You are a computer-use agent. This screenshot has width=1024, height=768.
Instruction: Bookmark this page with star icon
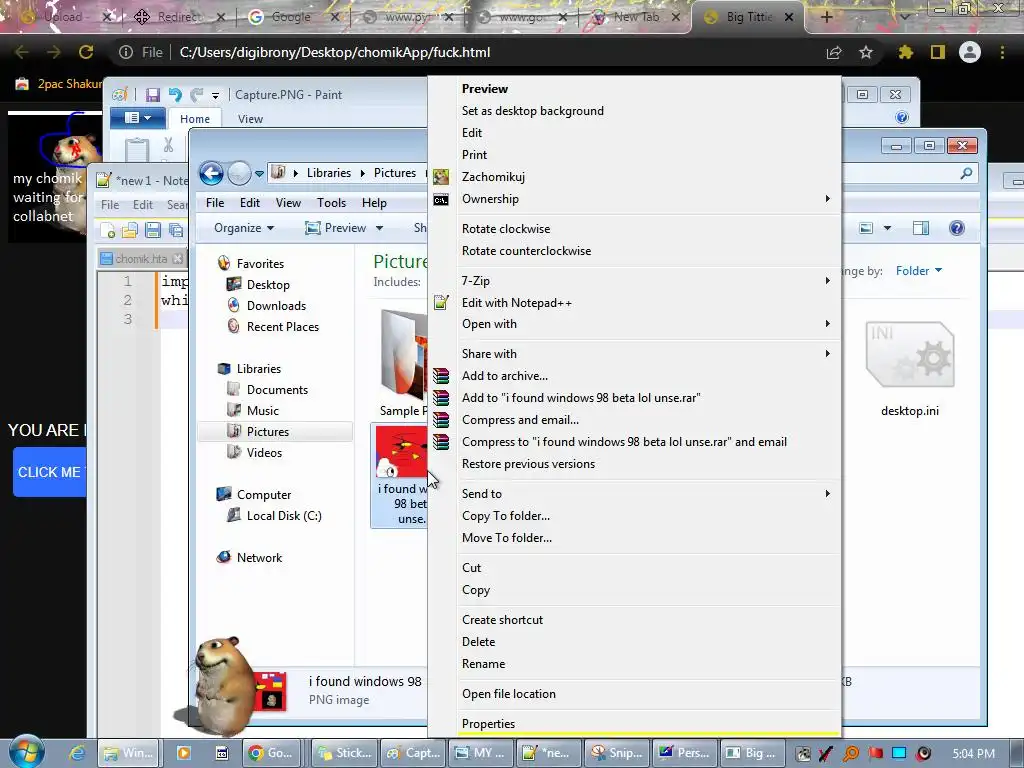point(866,52)
